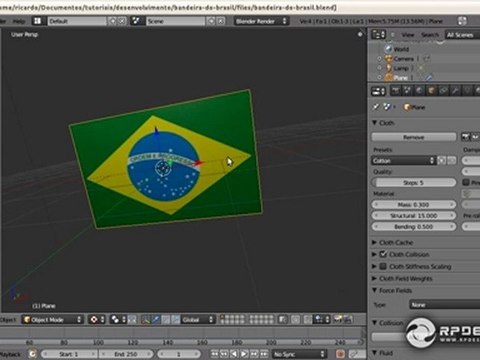Collapse the Cloth panel
This screenshot has width=480, height=360.
pos(374,123)
